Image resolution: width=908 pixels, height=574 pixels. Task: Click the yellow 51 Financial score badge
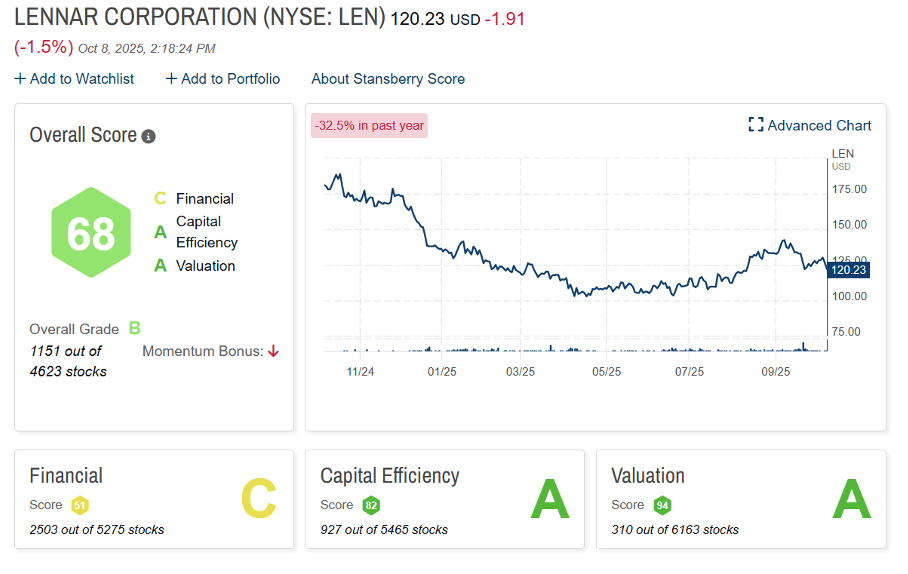pyautogui.click(x=80, y=505)
